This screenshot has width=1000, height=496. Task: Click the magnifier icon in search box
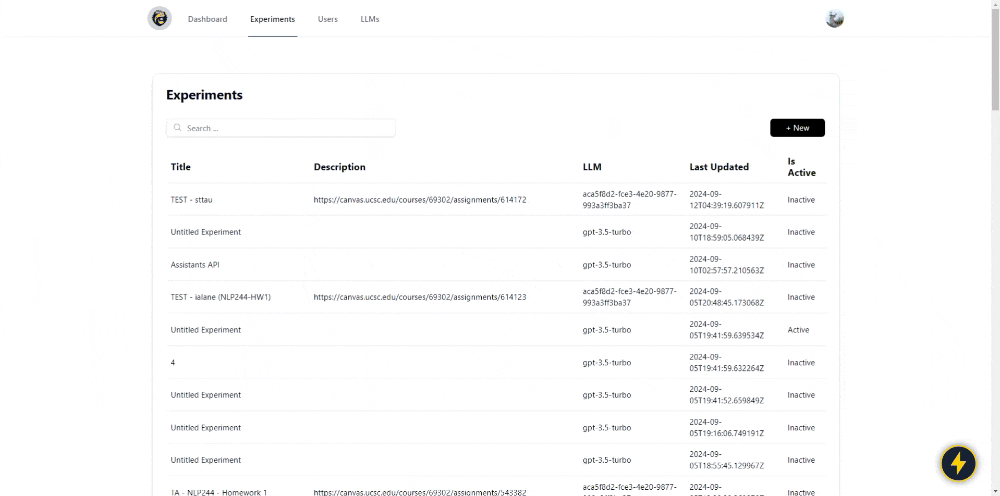(x=178, y=128)
